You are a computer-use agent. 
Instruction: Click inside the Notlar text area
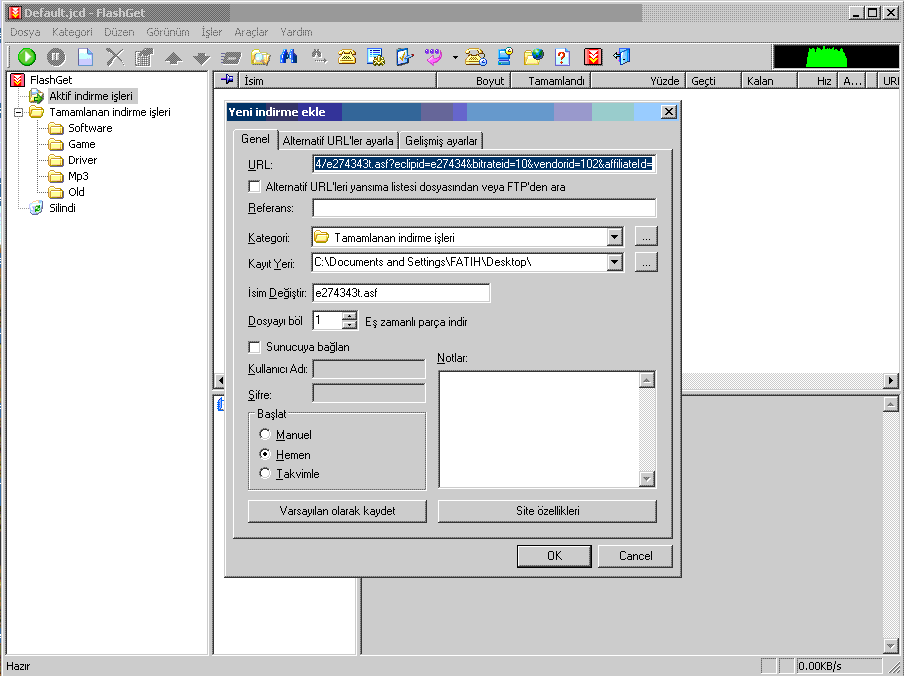point(539,429)
